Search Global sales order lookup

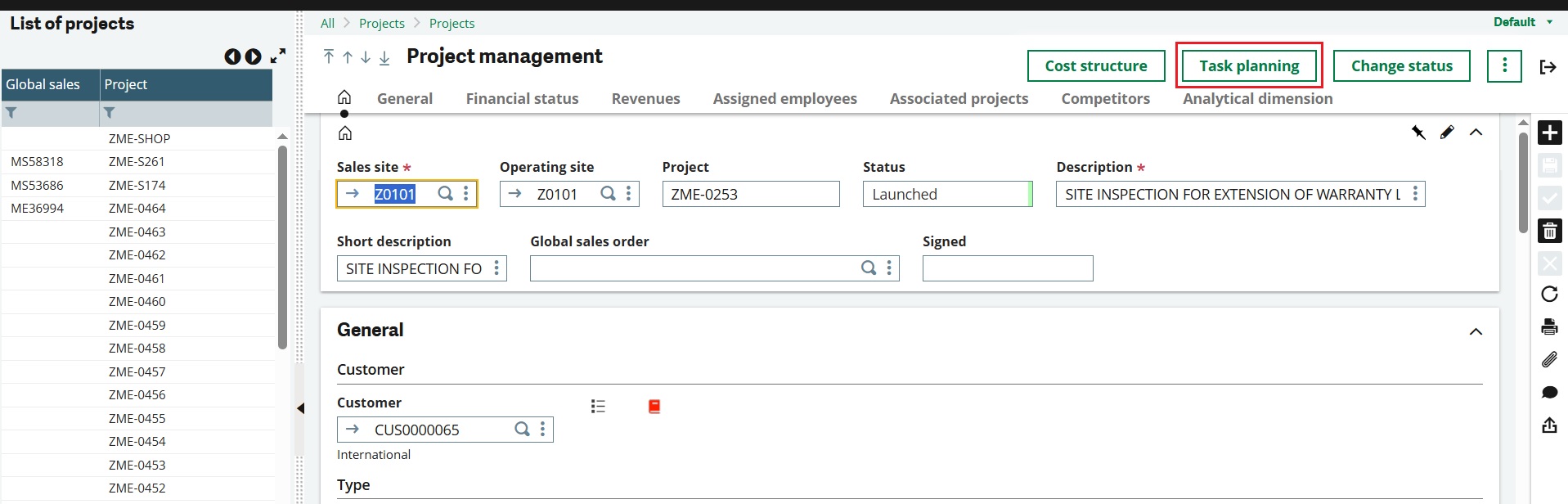869,268
